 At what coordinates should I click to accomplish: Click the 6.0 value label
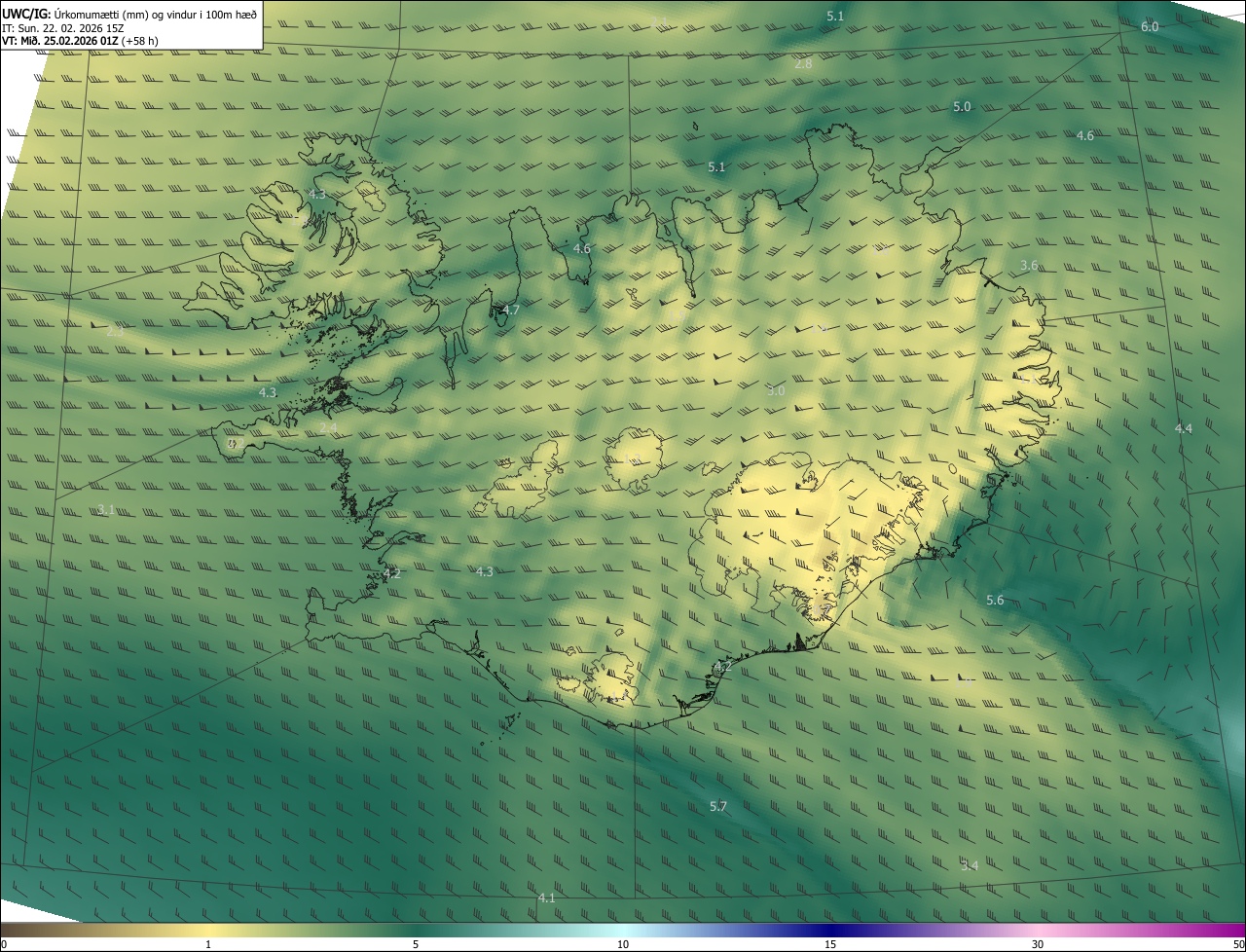[x=1150, y=27]
